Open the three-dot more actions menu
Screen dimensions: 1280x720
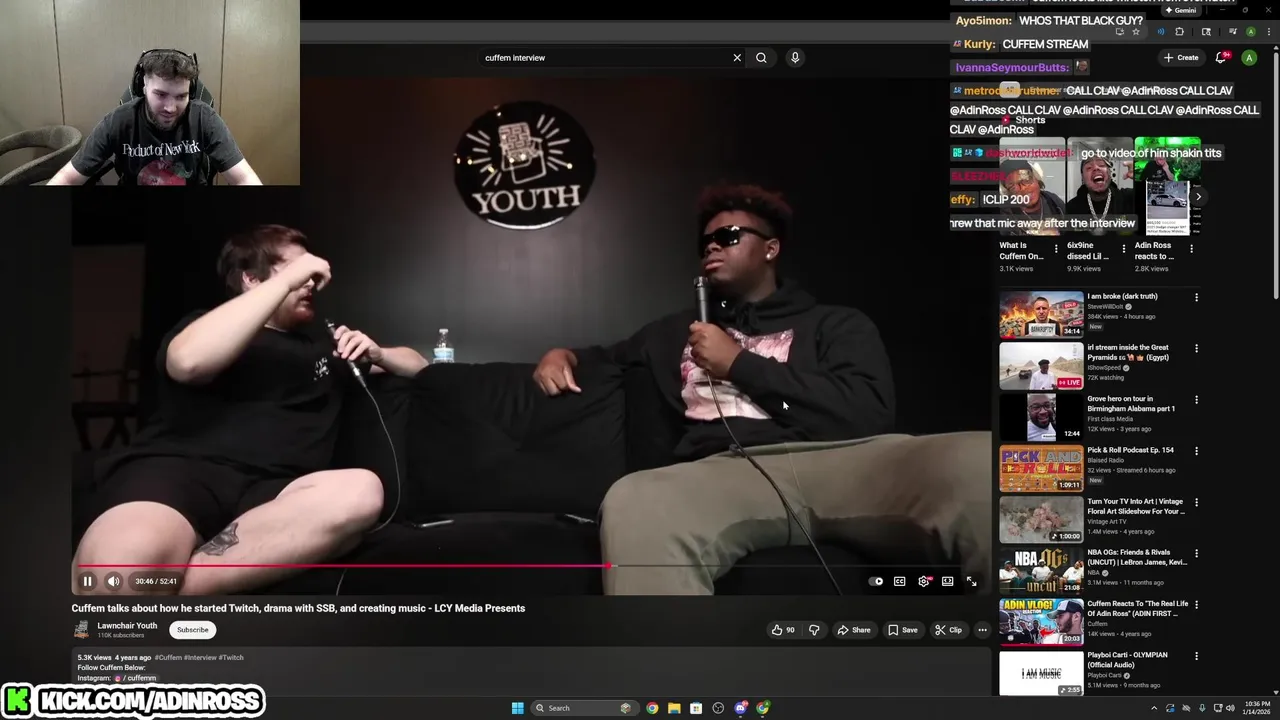tap(982, 630)
